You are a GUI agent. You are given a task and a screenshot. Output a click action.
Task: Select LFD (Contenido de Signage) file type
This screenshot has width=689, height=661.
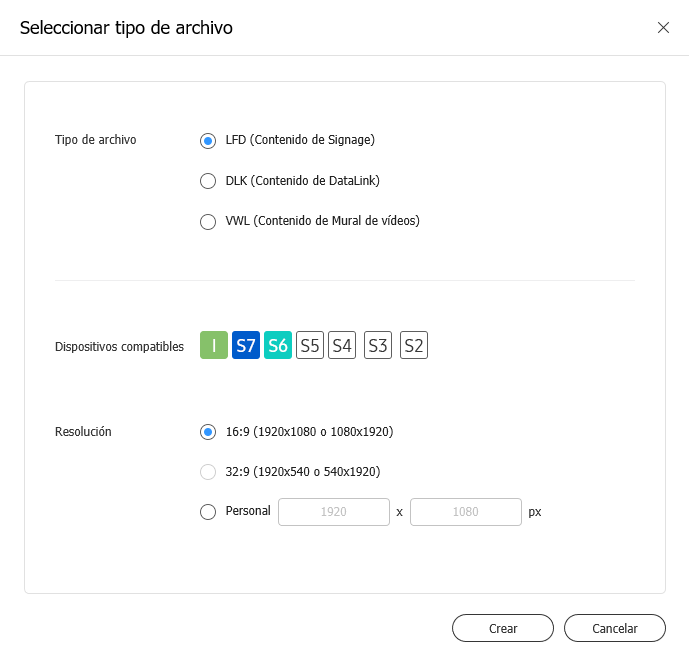208,141
